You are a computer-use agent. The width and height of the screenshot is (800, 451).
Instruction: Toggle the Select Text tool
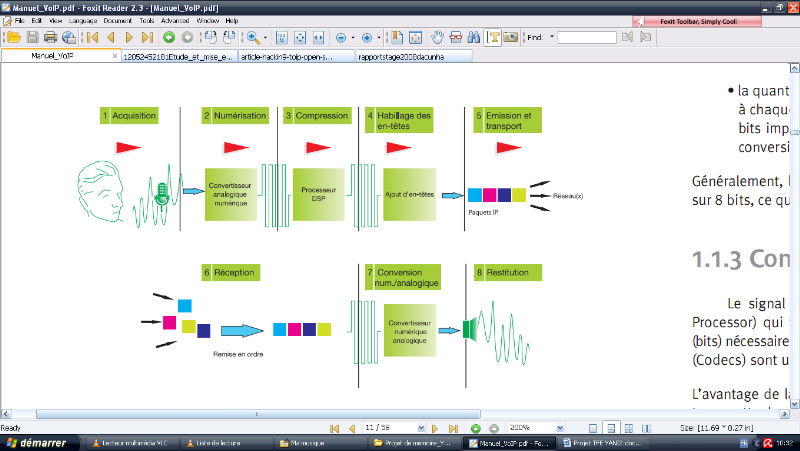coord(493,37)
